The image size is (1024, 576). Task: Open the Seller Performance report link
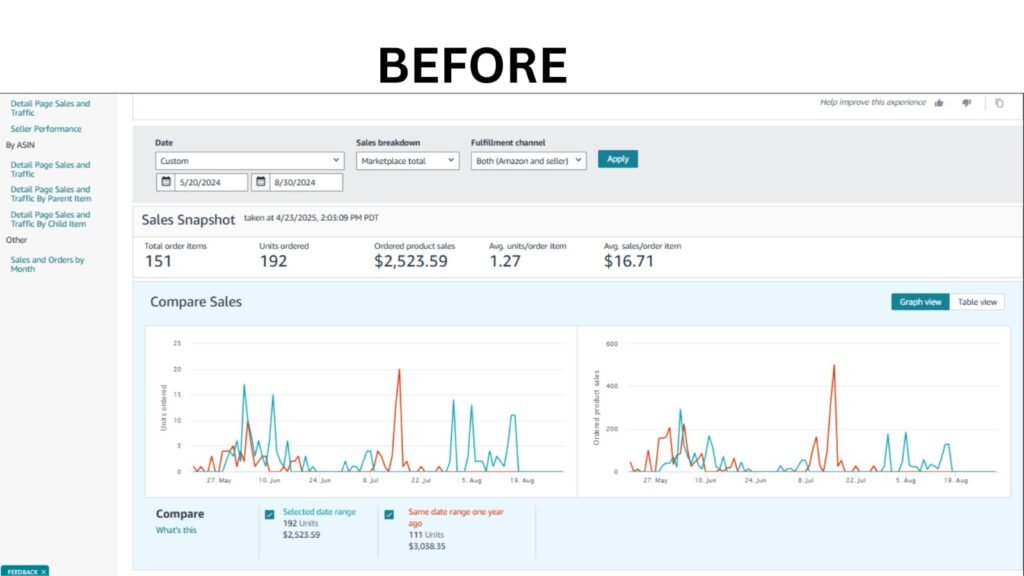pyautogui.click(x=46, y=129)
